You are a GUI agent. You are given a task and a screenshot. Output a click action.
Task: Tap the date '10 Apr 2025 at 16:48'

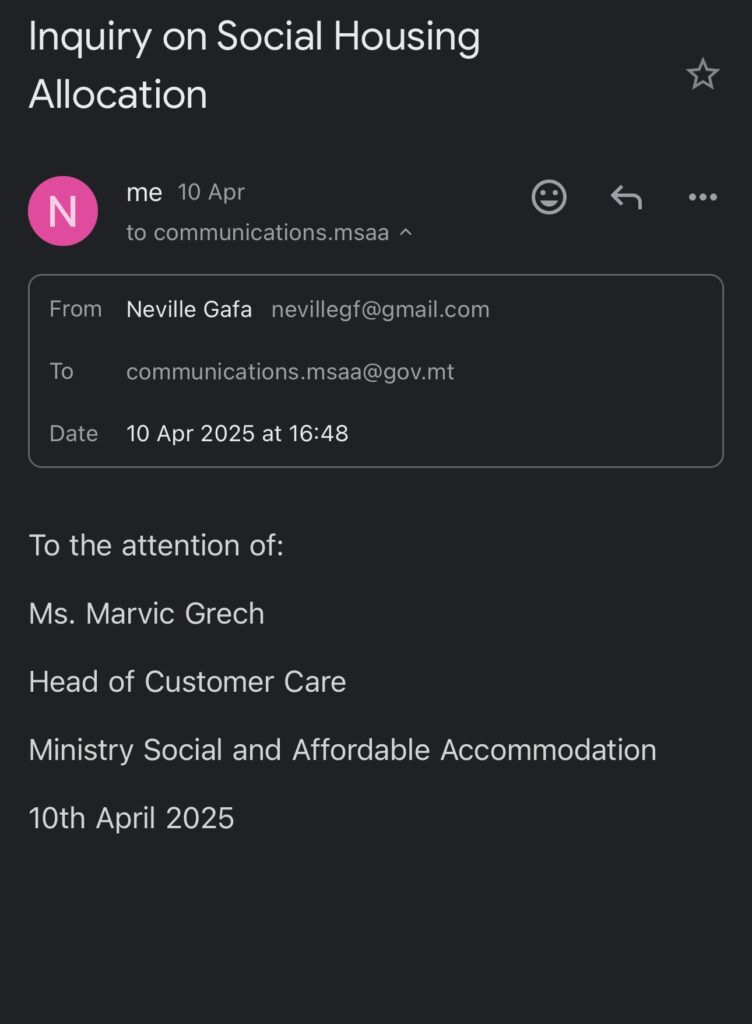tap(237, 433)
